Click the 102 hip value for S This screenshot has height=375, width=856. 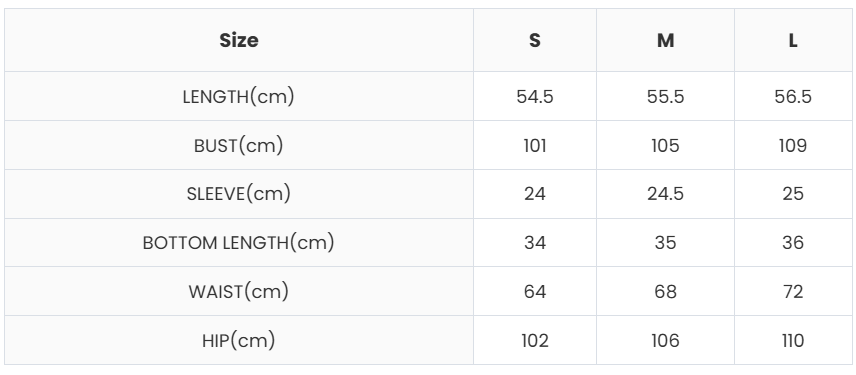535,341
